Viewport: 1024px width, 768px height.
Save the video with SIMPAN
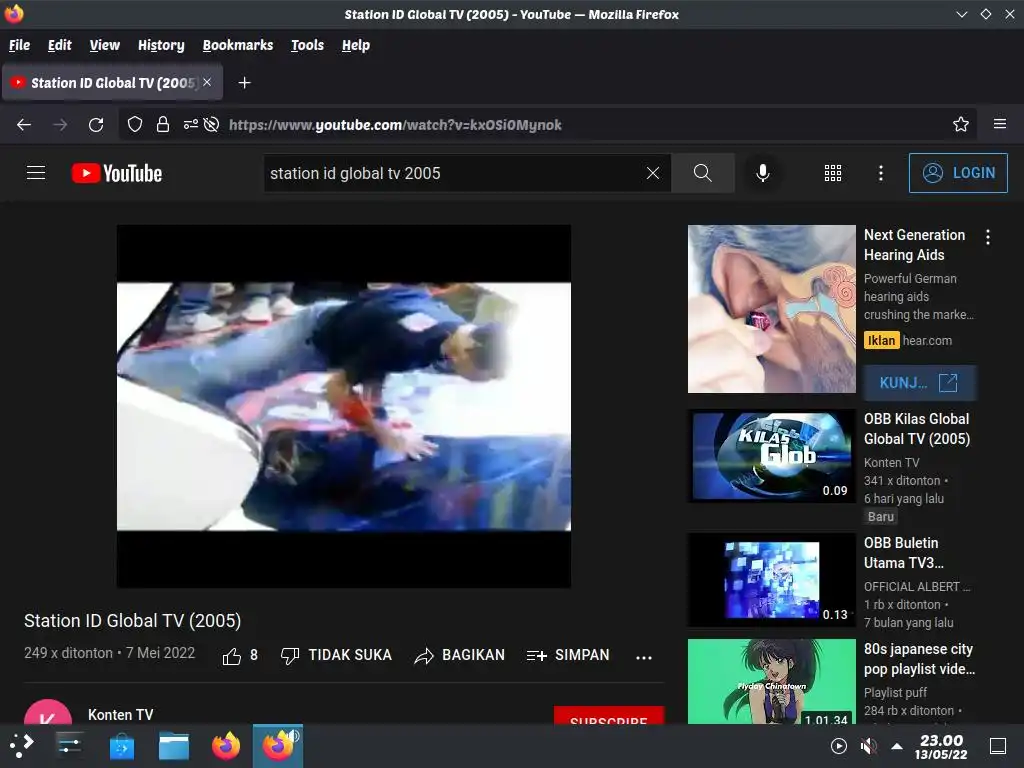[568, 656]
